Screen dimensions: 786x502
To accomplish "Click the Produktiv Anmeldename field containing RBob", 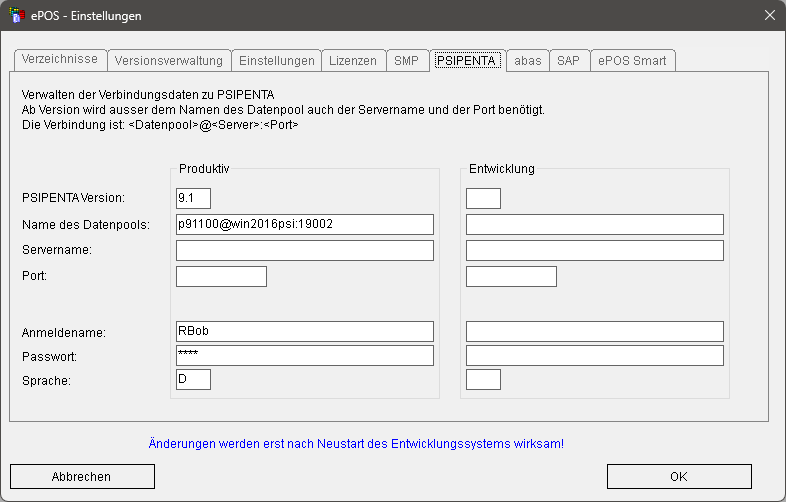I will (305, 331).
